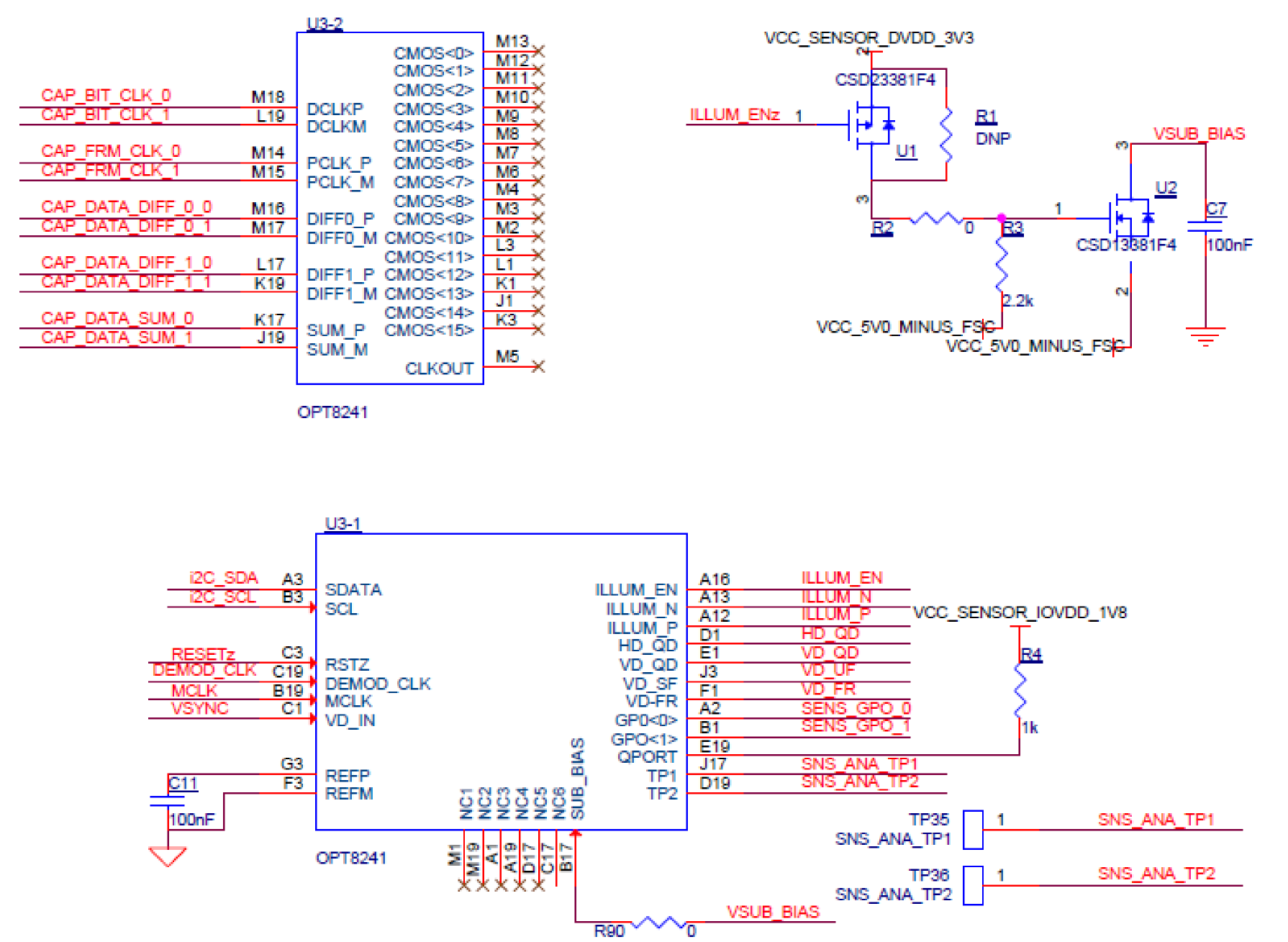Screen dimensions: 1288x942
Task: Click the ground triangle below C11
Action: coord(168,857)
